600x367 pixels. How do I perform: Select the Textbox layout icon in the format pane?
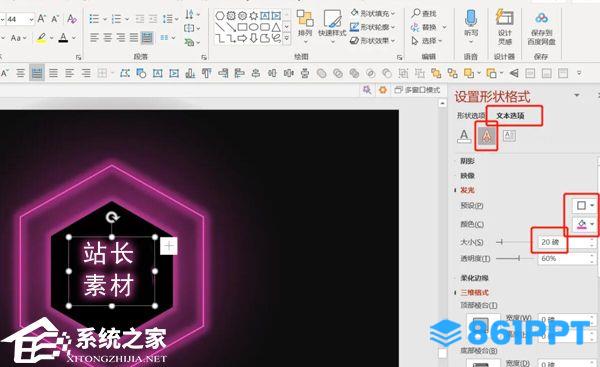pos(509,135)
